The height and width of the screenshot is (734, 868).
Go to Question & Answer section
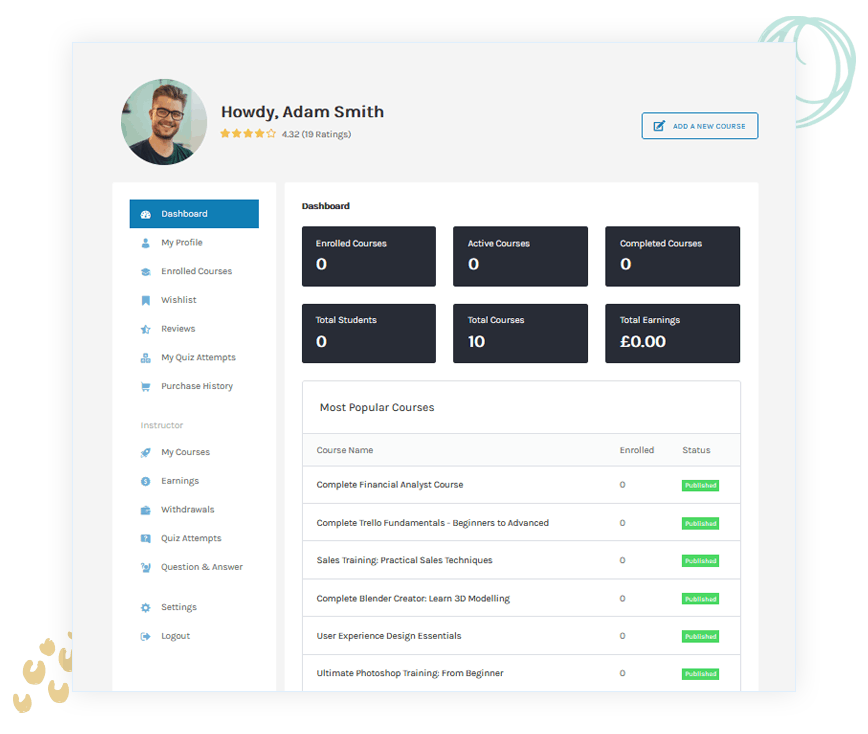pyautogui.click(x=201, y=567)
